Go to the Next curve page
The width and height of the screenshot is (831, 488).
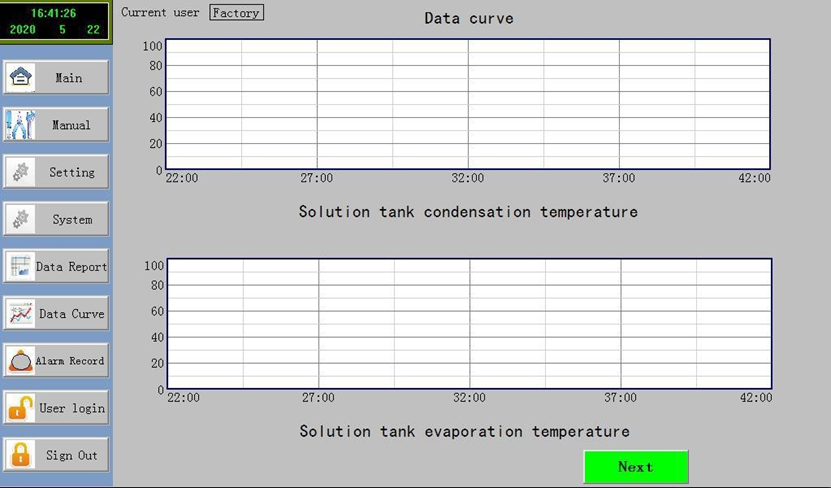tap(636, 467)
